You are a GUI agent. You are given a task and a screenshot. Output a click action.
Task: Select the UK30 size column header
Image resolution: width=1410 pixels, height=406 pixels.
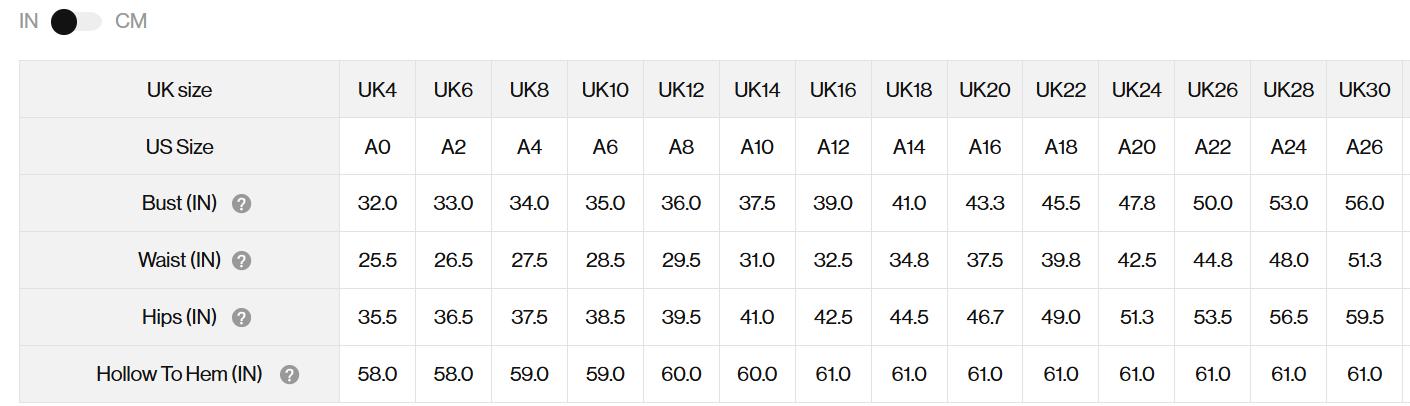1364,90
